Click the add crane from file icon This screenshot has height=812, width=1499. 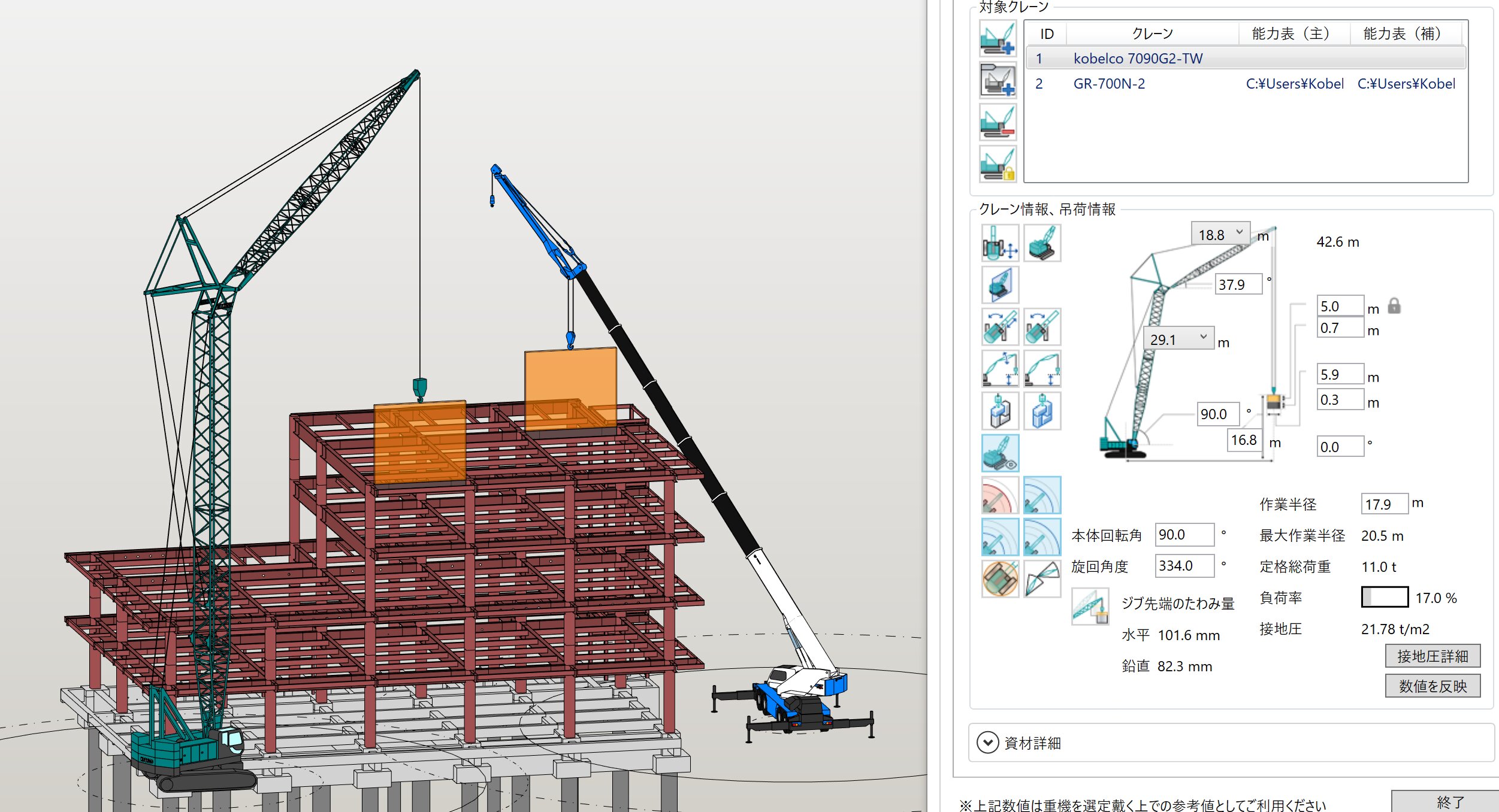click(998, 80)
